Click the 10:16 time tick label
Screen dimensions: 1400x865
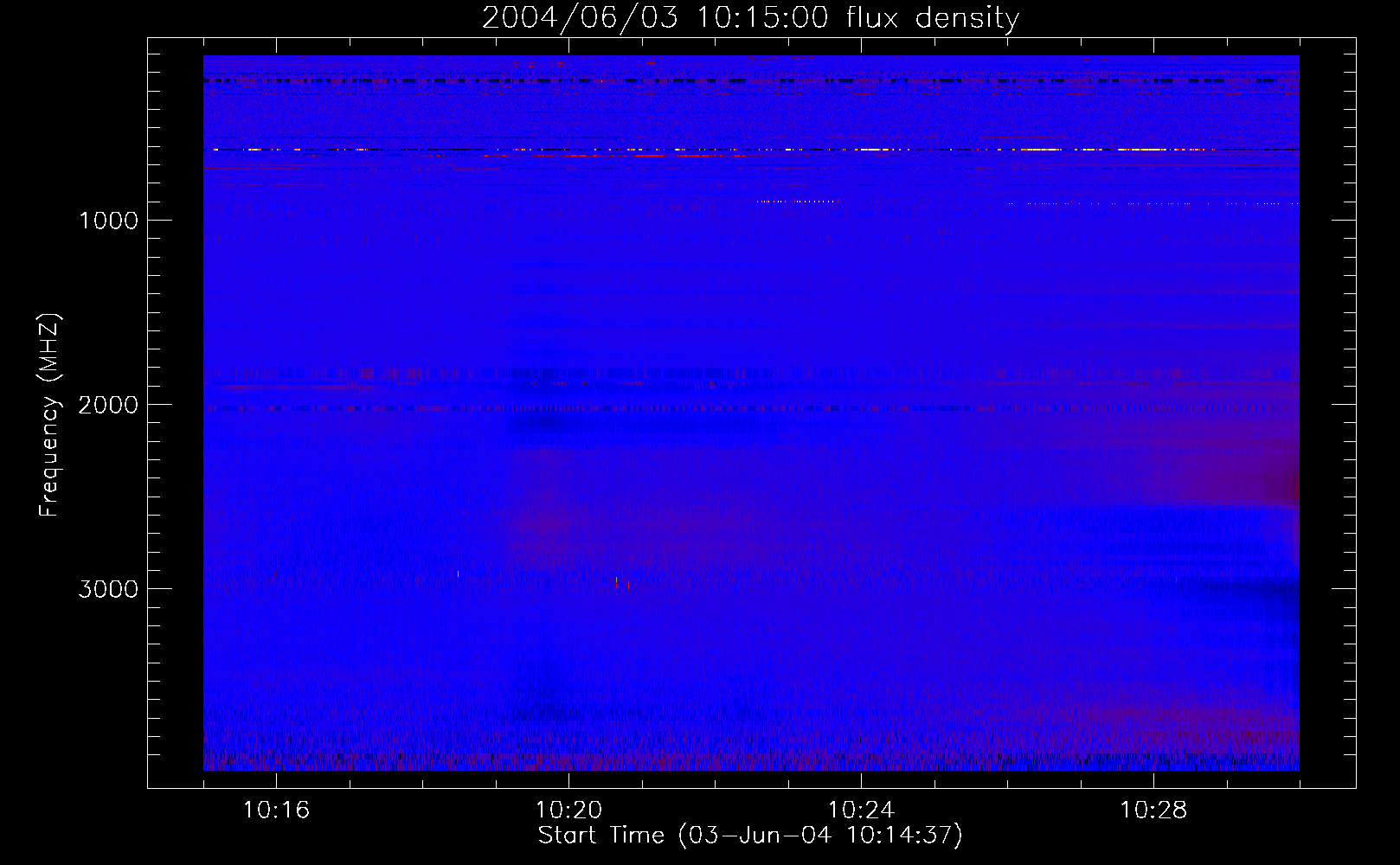point(276,810)
